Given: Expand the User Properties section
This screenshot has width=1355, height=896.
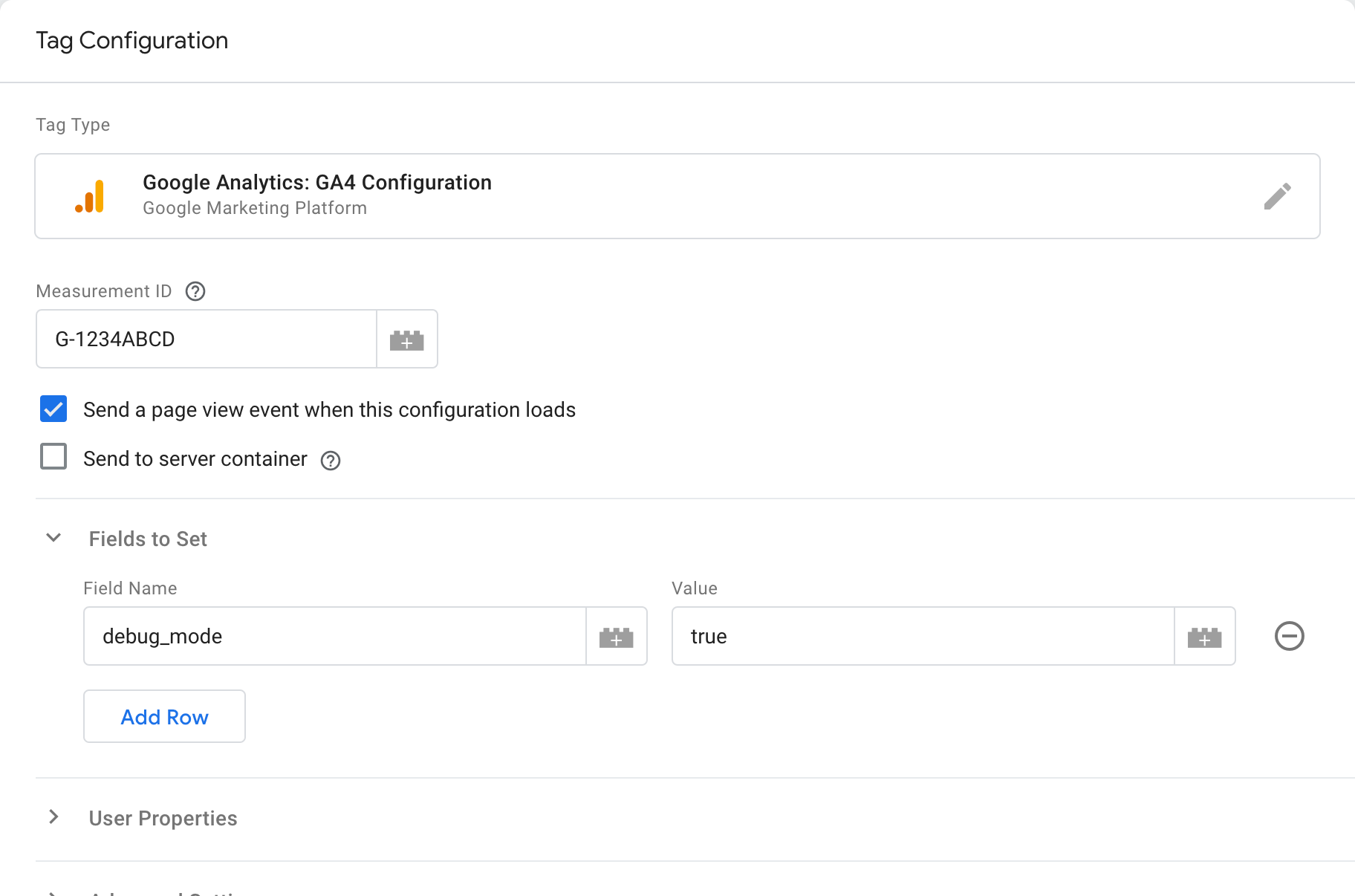Looking at the screenshot, I should pos(53,817).
